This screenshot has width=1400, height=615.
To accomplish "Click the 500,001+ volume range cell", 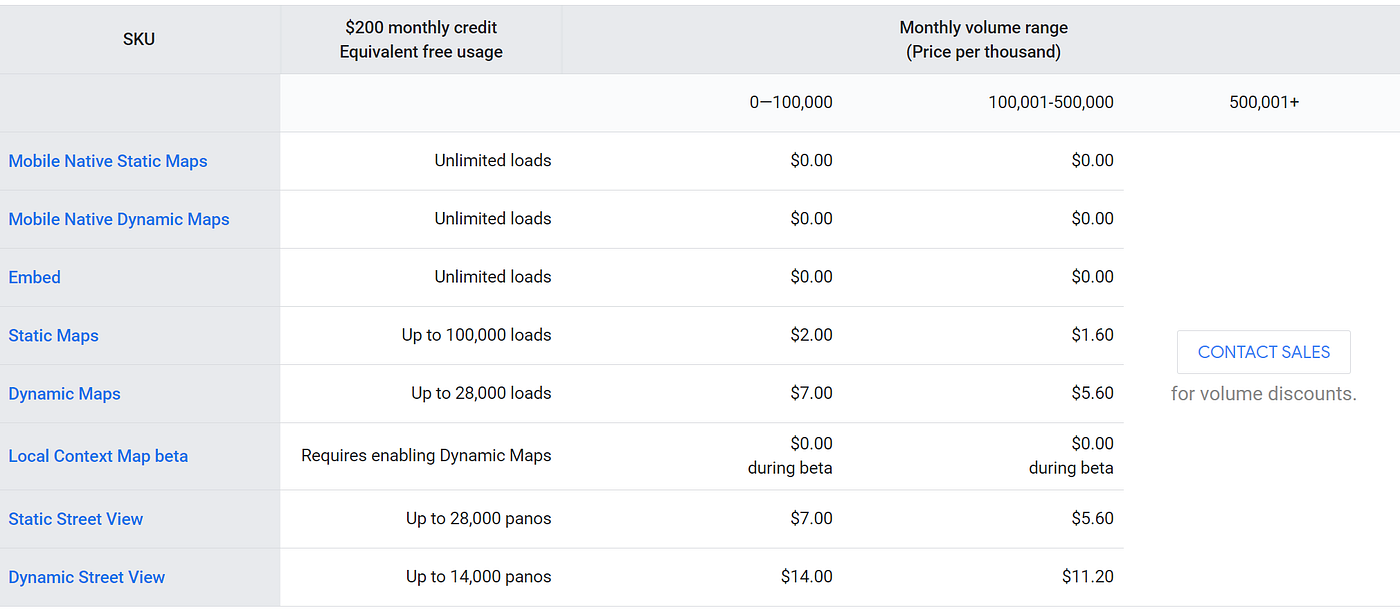I will pyautogui.click(x=1264, y=102).
